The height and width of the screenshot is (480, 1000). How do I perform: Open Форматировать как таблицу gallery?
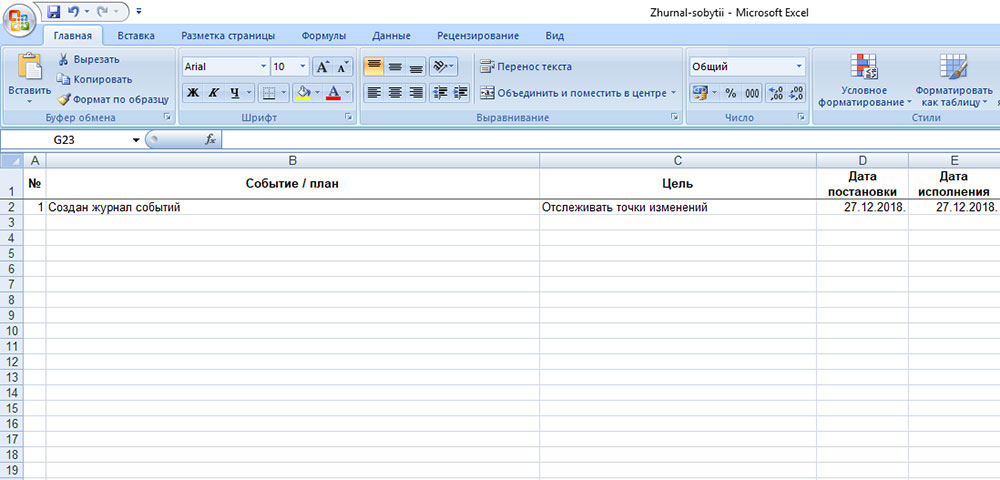[954, 80]
